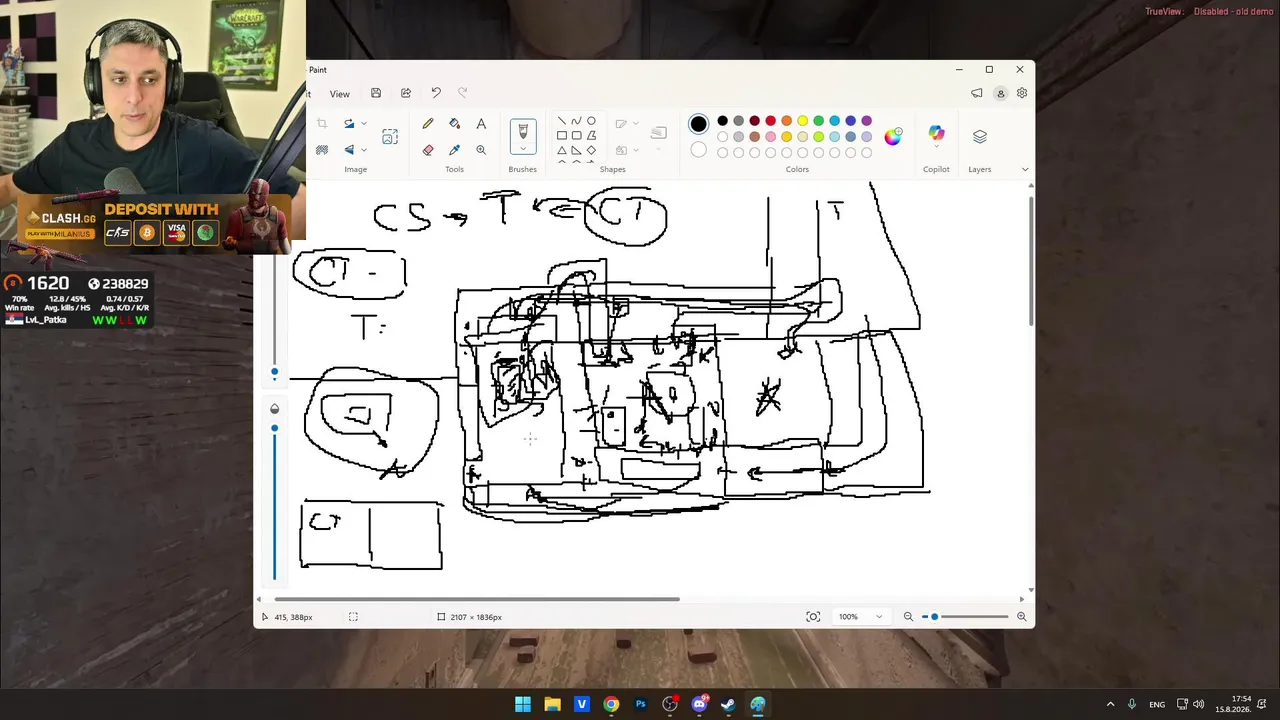
Task: Click the Remove background icon
Action: click(x=322, y=150)
